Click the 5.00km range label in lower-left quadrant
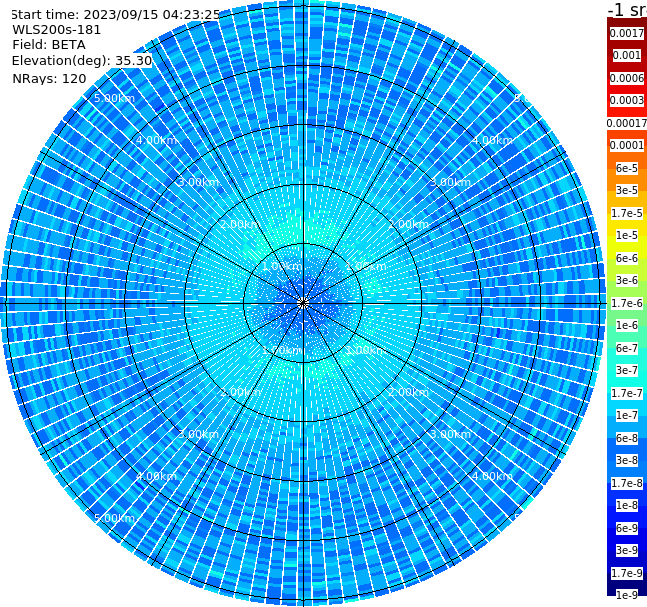 coord(114,518)
